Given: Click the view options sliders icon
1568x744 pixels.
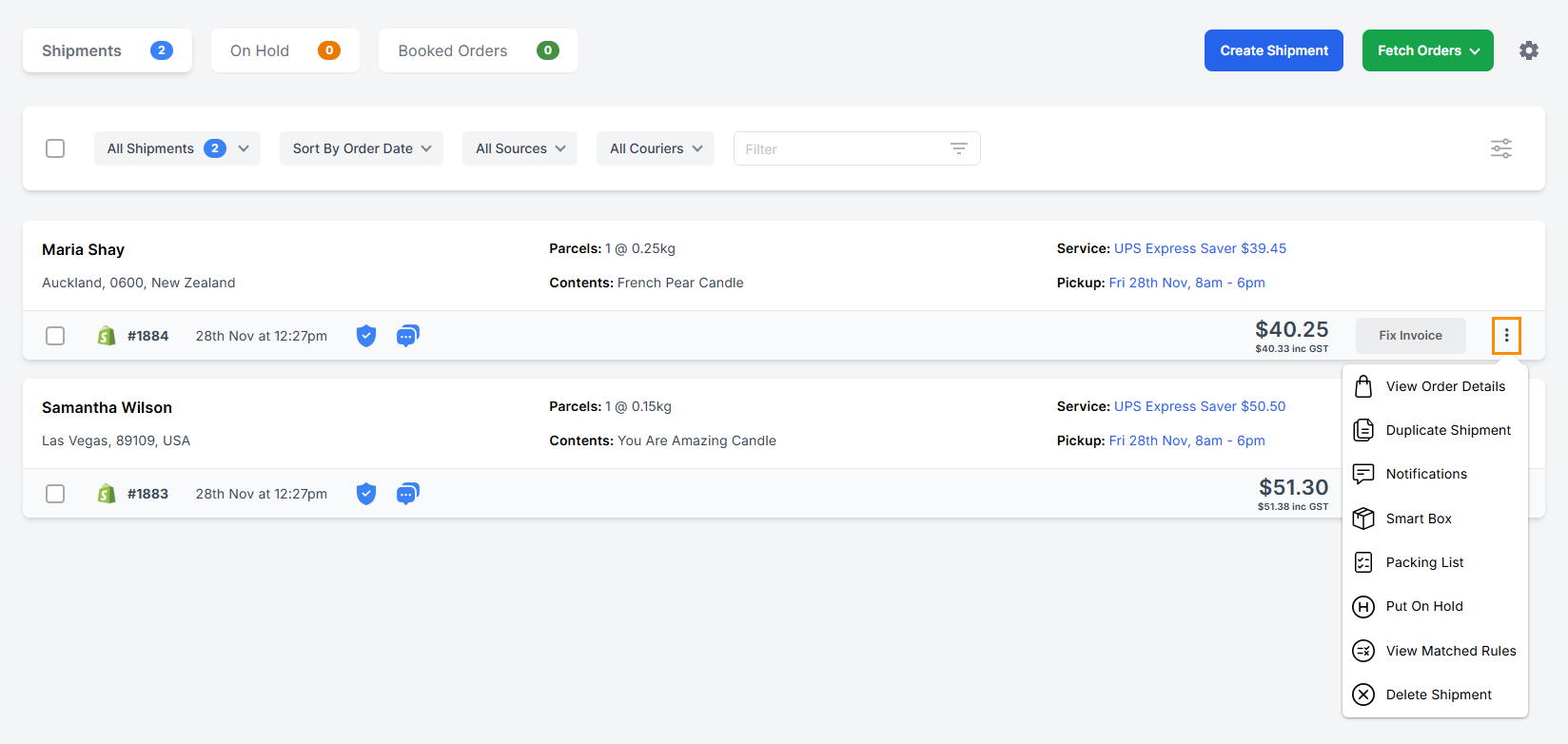Looking at the screenshot, I should 1500,148.
